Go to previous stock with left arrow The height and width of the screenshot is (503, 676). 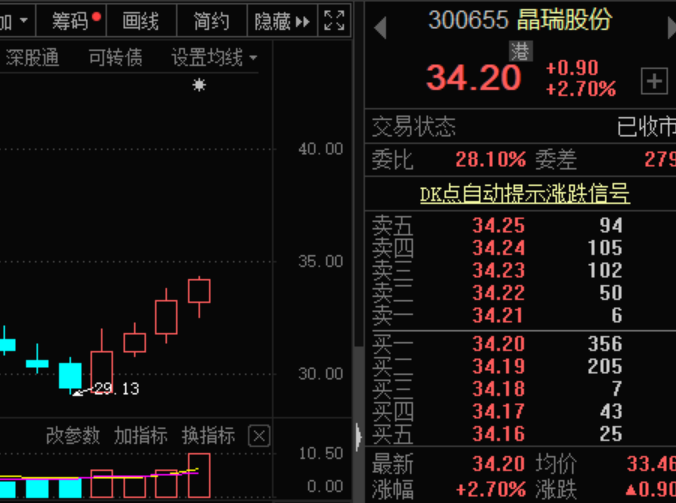coord(380,27)
